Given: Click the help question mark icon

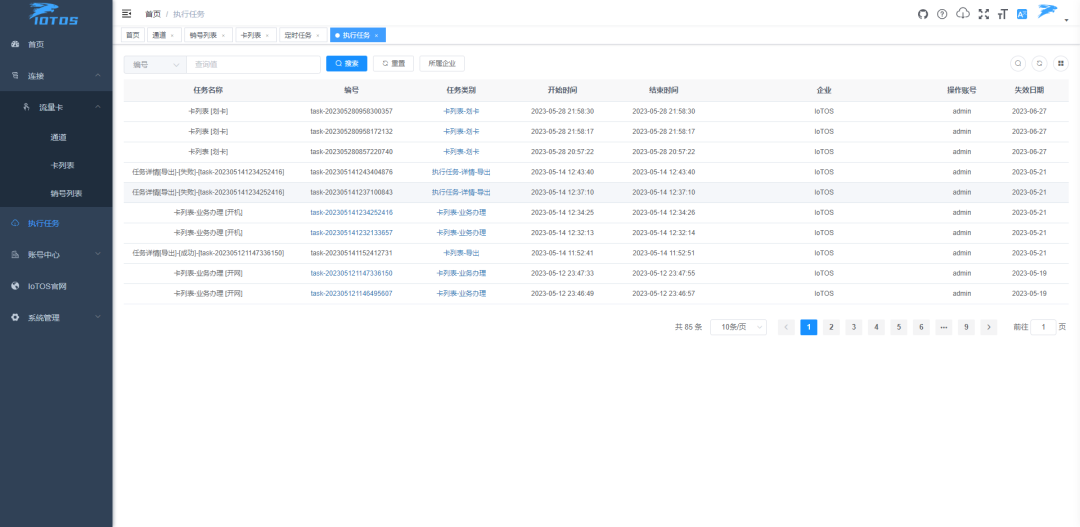Looking at the screenshot, I should [x=942, y=14].
